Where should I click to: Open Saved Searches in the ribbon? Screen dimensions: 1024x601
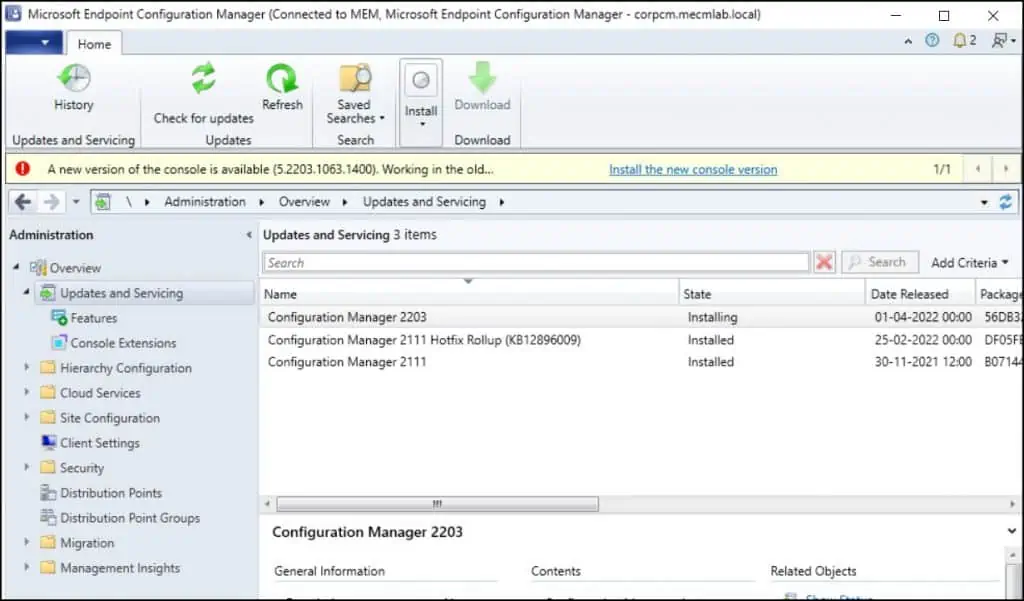point(355,93)
